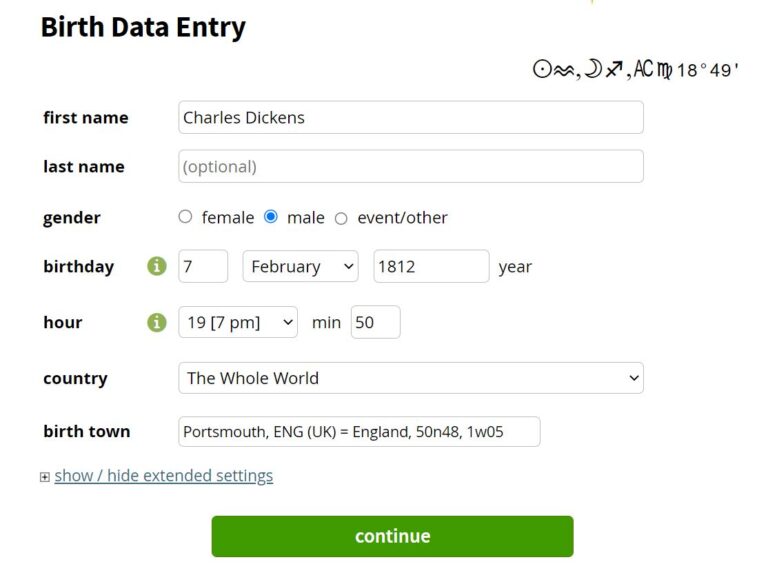The height and width of the screenshot is (573, 768).
Task: Open the birth month dropdown
Action: (300, 267)
